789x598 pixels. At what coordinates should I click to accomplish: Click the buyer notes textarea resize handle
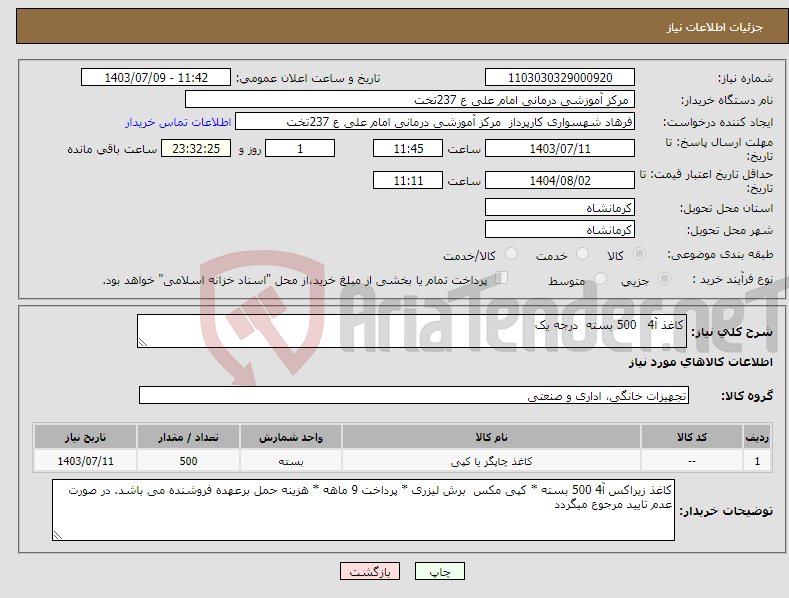coord(58,535)
